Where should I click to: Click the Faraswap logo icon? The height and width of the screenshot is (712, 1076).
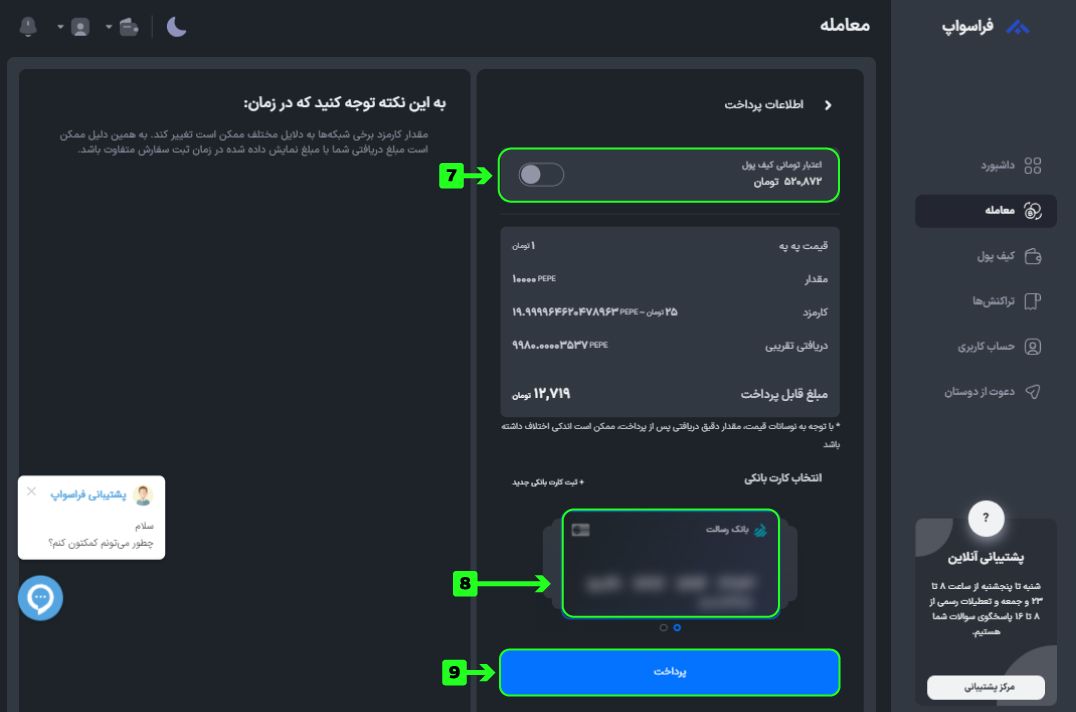click(x=1017, y=28)
